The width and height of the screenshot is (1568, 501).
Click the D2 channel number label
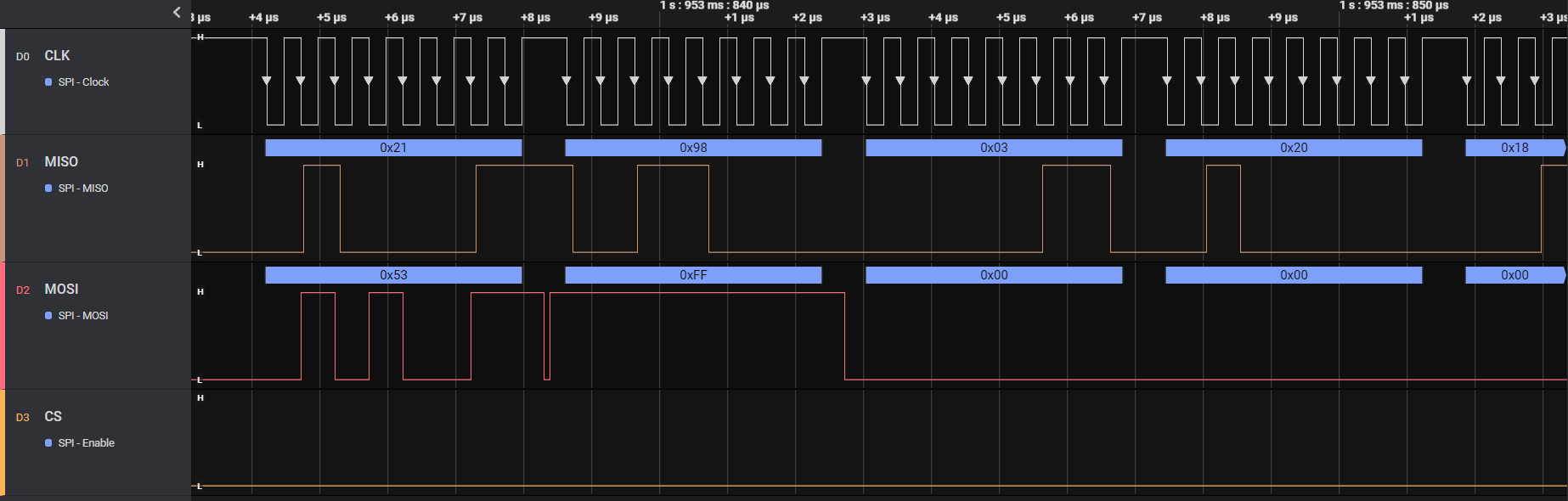click(23, 290)
